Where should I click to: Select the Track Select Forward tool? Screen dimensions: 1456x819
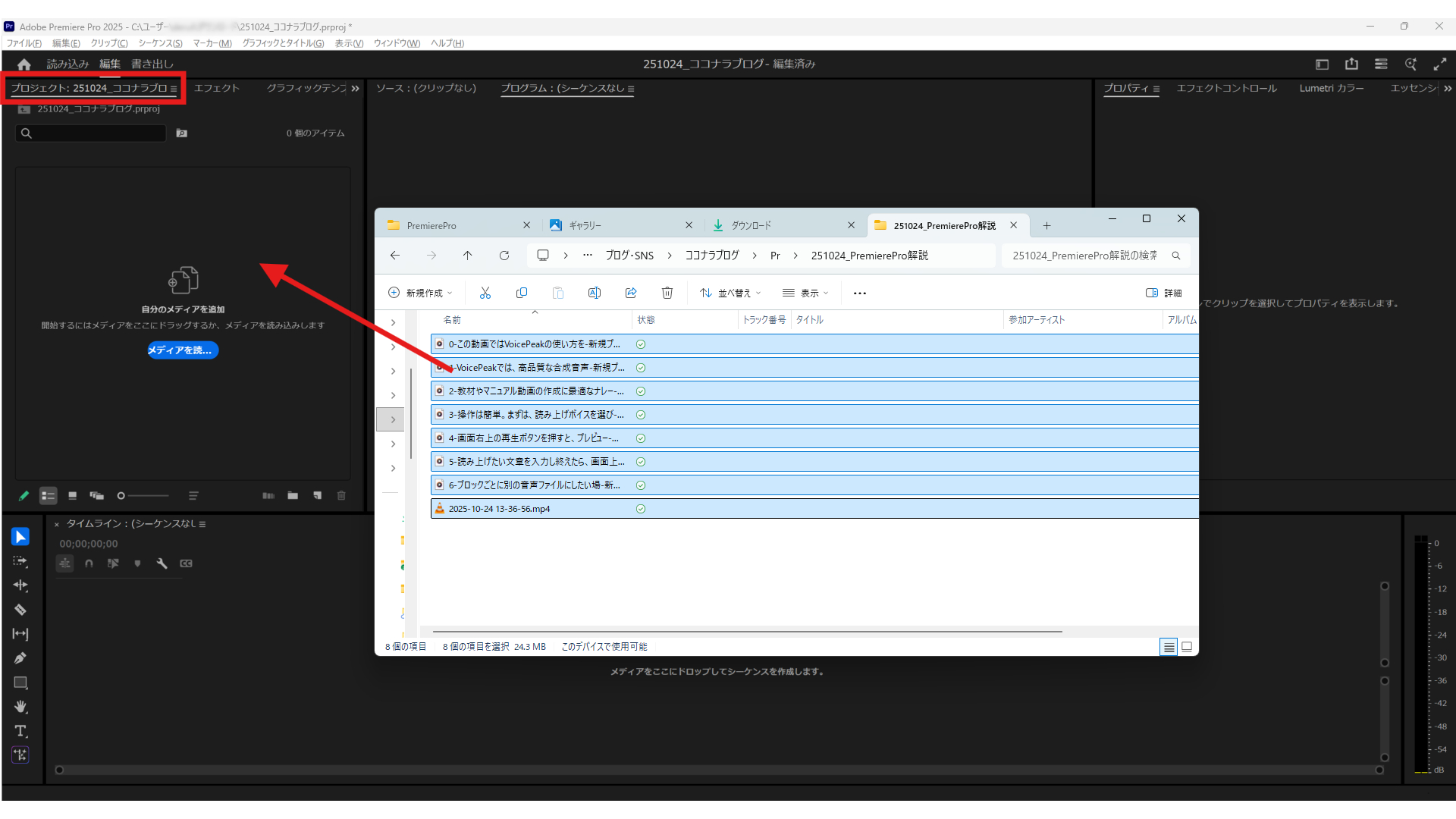20,562
